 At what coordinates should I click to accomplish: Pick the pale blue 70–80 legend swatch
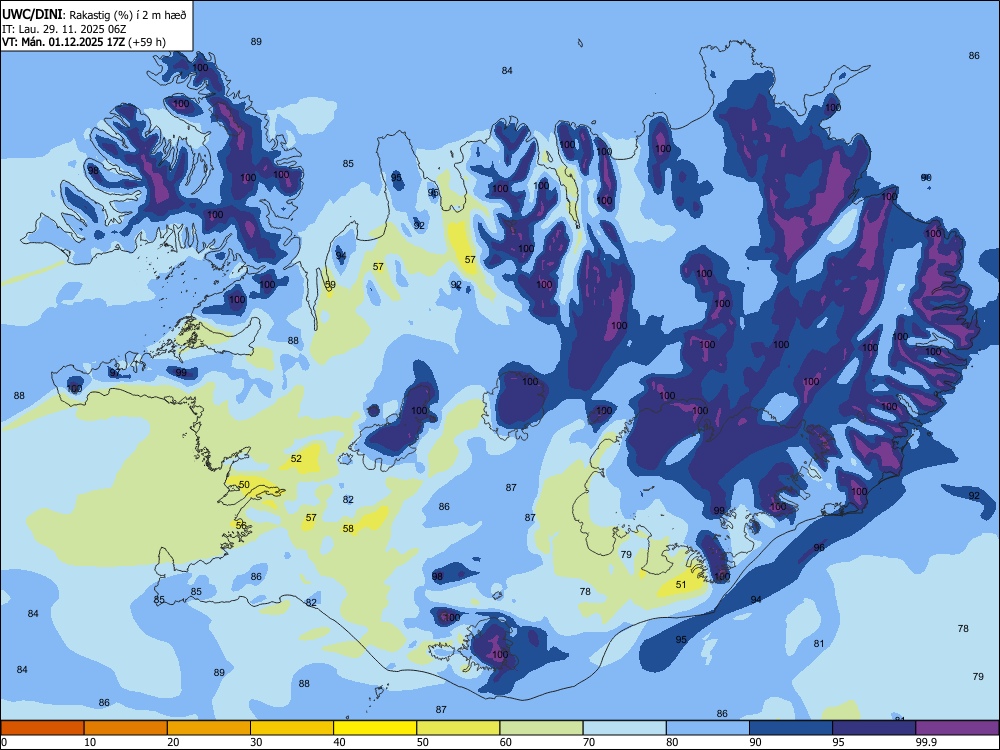(x=624, y=728)
